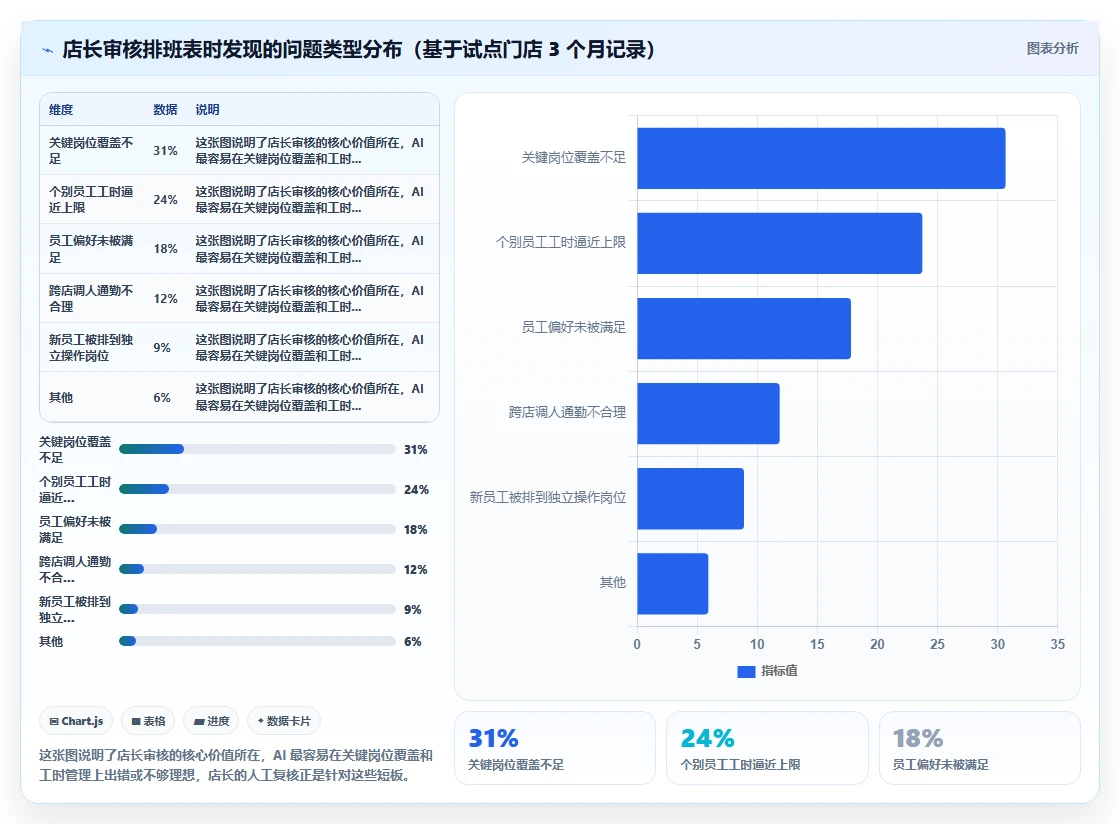Image resolution: width=1120 pixels, height=824 pixels.
Task: Select table cell 个别员工工时逼近上限
Action: (91, 199)
